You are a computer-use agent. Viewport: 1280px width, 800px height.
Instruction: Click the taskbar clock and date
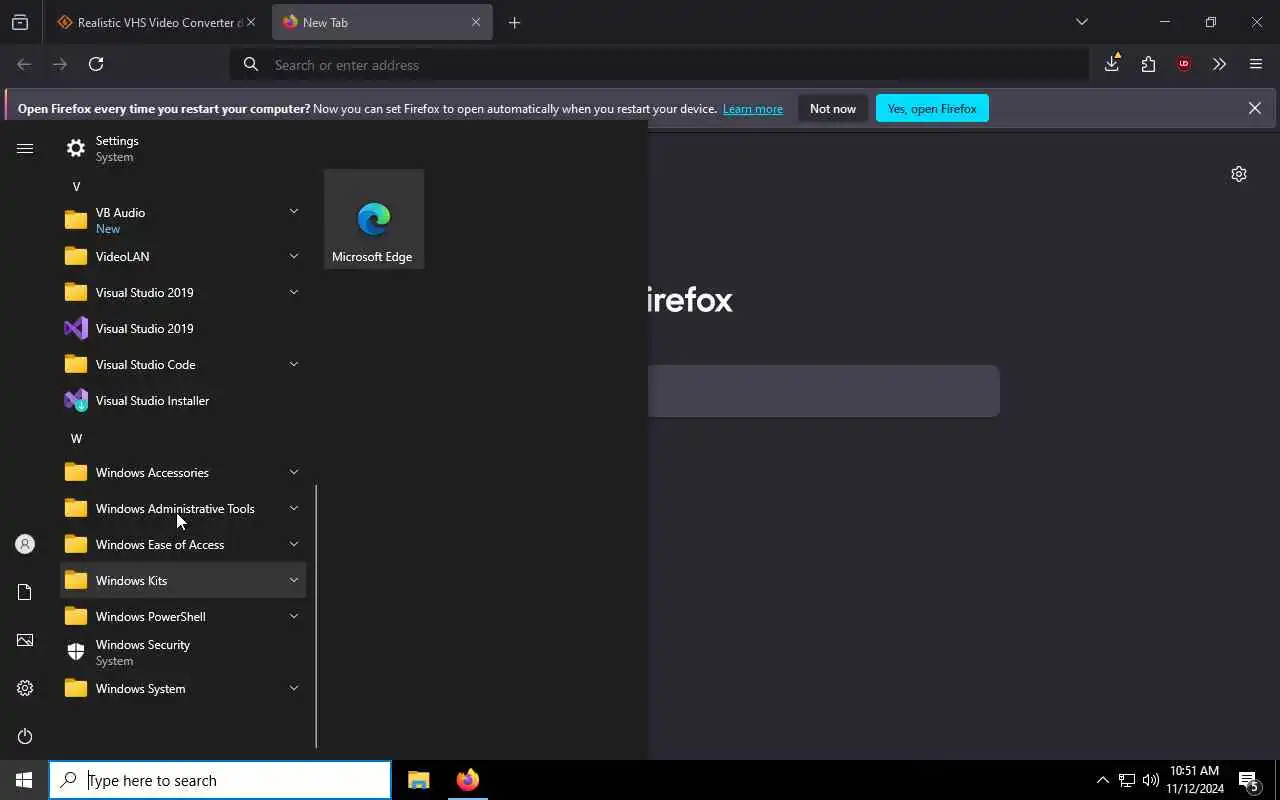tap(1195, 780)
